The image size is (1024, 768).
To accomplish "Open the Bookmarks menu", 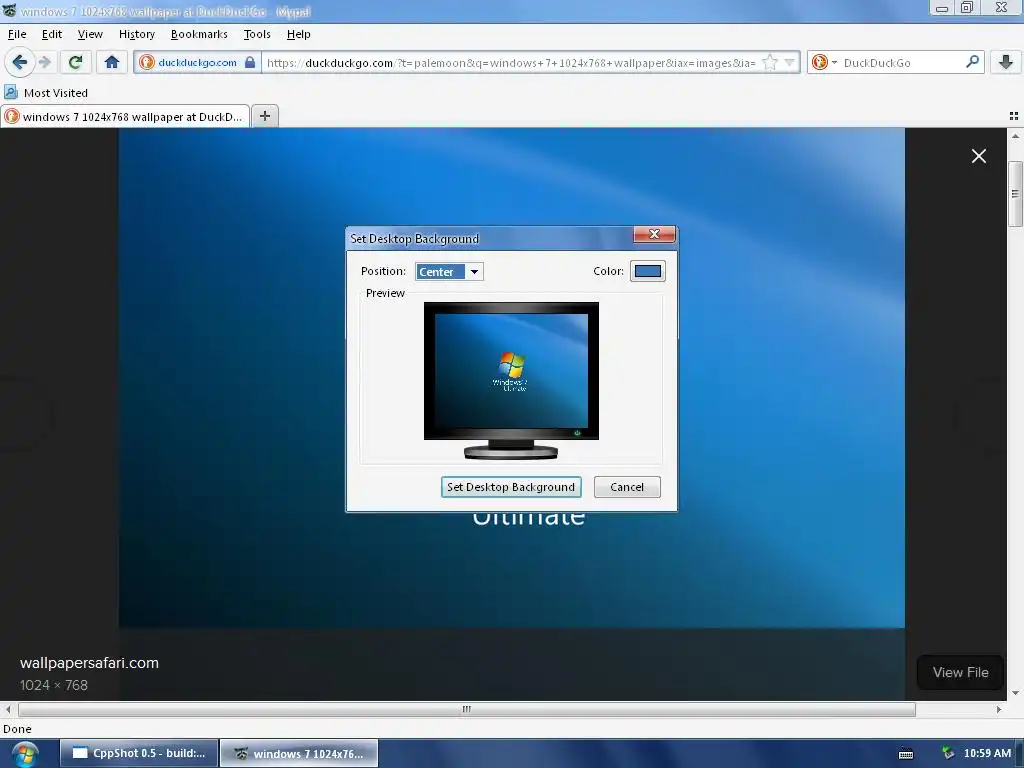I will click(x=199, y=34).
